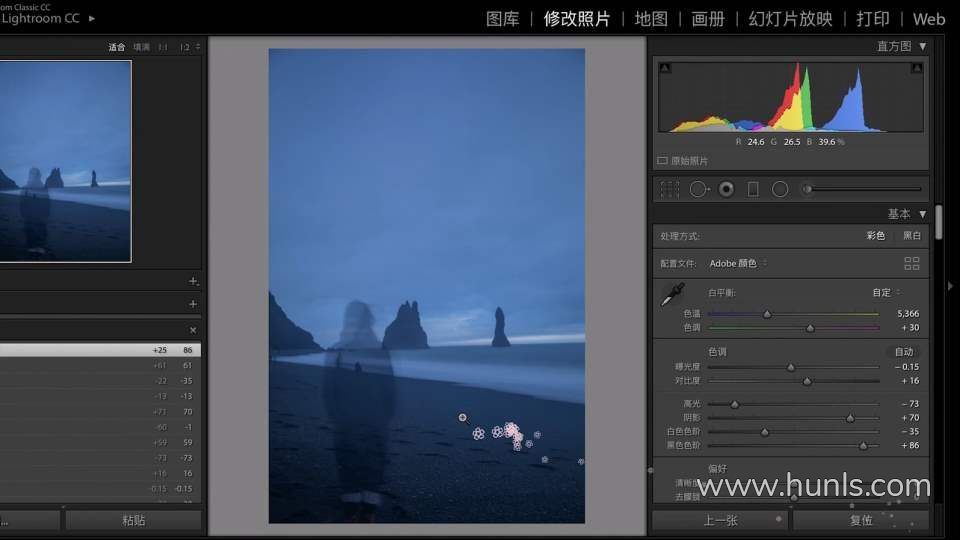Screen dimensions: 960x540
Task: Click the navigator preview thumbnail
Action: (x=66, y=161)
